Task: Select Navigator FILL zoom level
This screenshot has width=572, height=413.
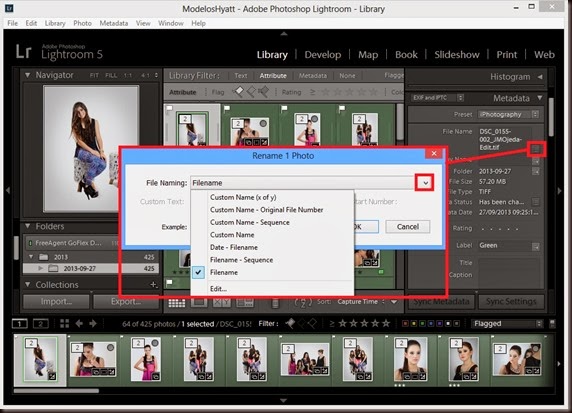Action: (111, 76)
